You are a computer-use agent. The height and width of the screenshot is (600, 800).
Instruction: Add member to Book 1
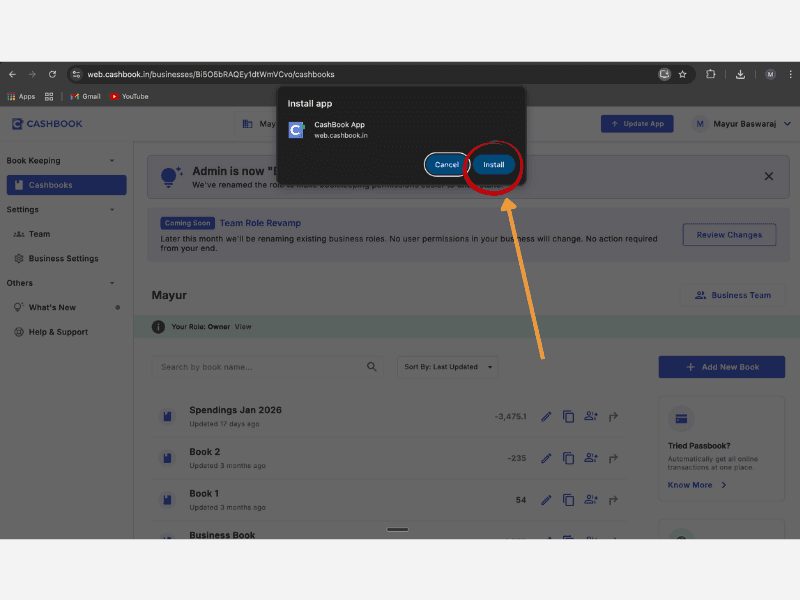click(591, 500)
